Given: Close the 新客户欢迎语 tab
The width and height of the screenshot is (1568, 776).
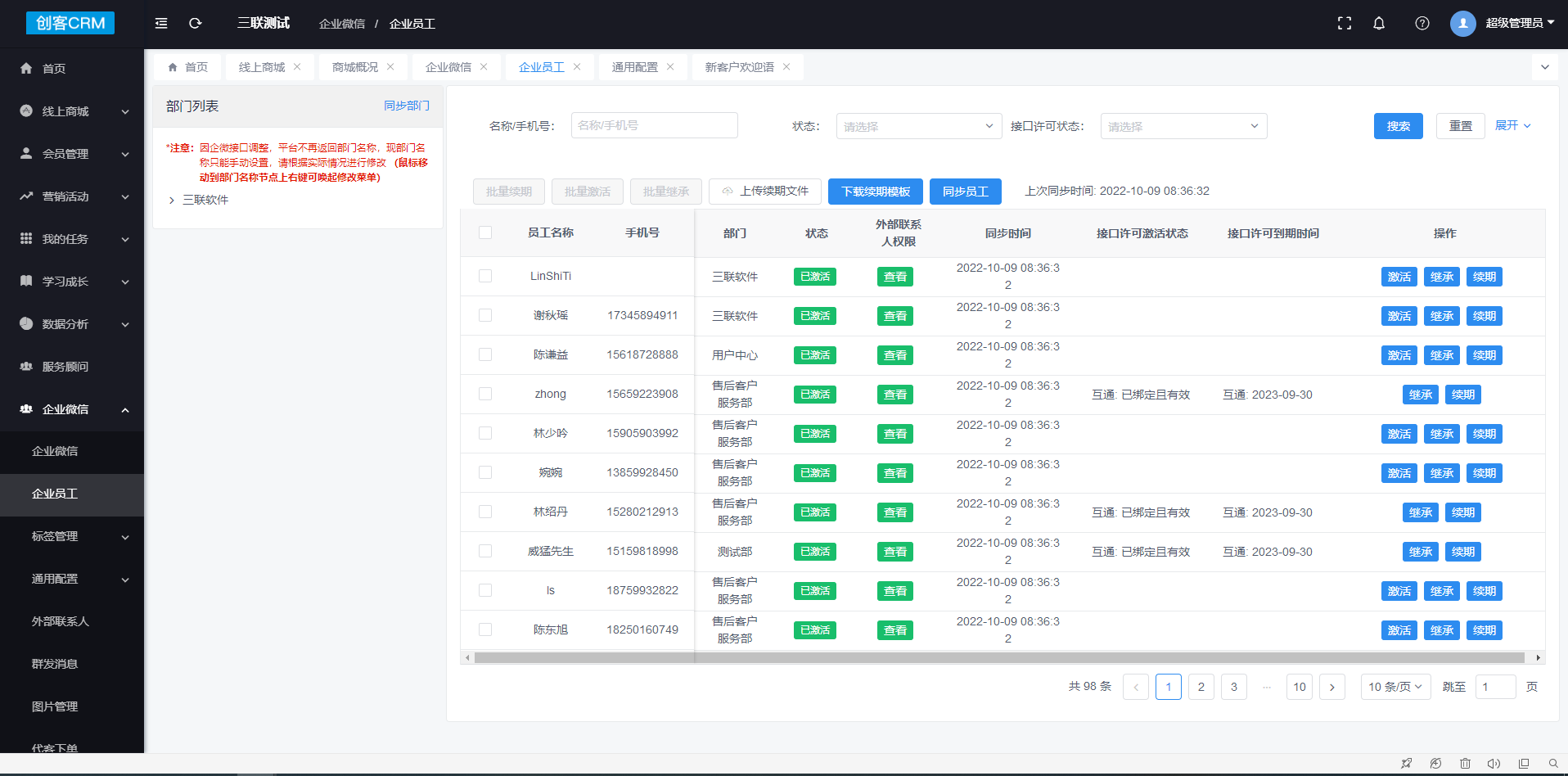Looking at the screenshot, I should (786, 67).
